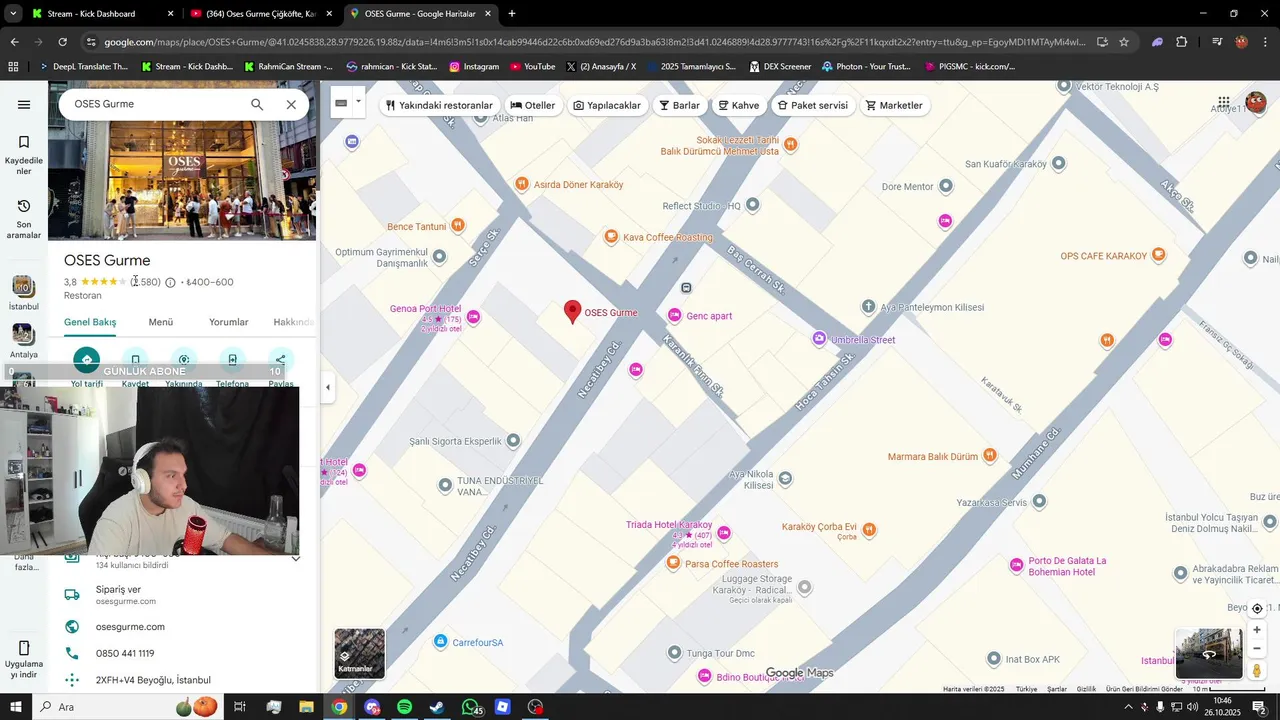Open the Google account avatar on map
1280x720 pixels.
point(1255,103)
